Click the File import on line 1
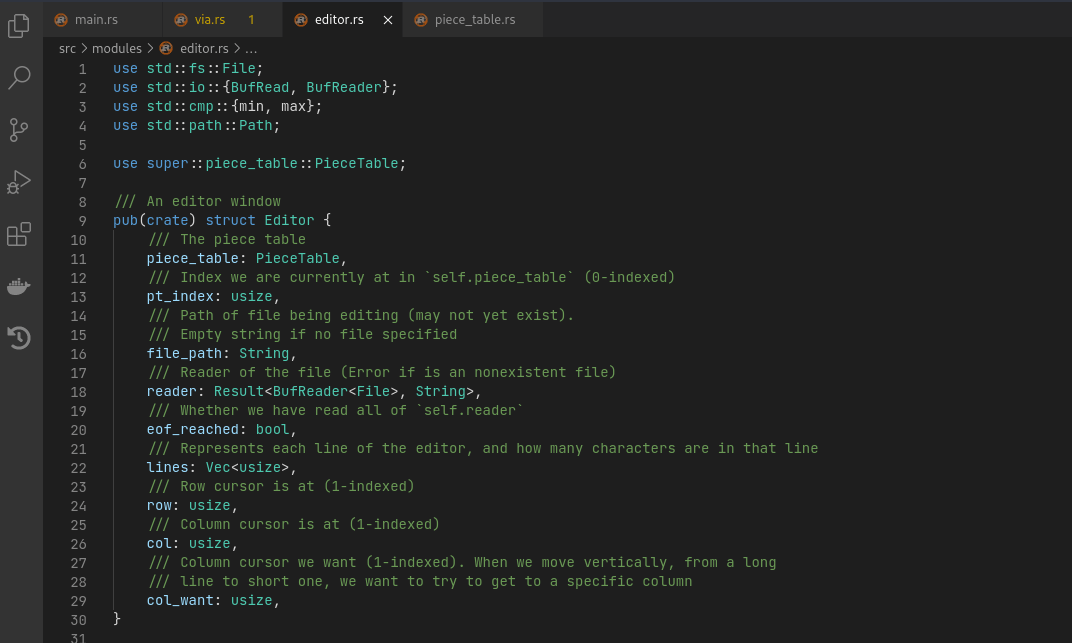The image size is (1072, 643). pyautogui.click(x=239, y=68)
